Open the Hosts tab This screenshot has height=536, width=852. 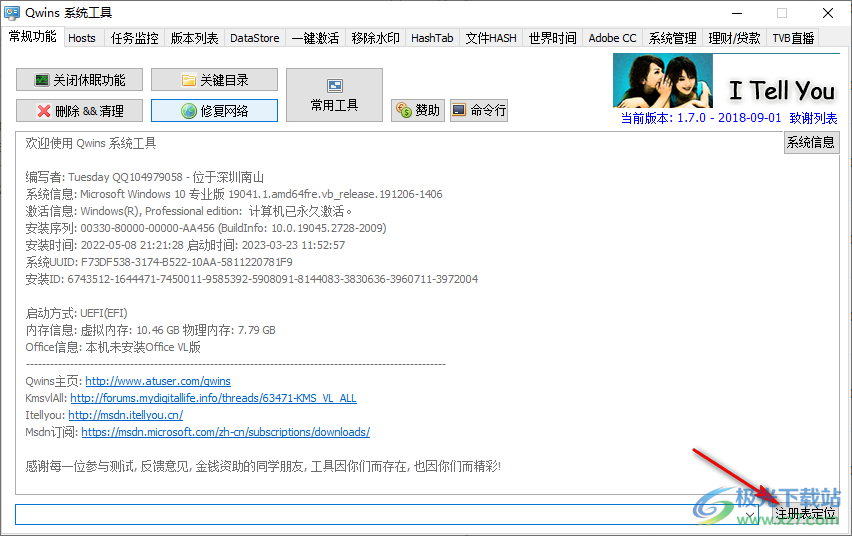tap(82, 38)
